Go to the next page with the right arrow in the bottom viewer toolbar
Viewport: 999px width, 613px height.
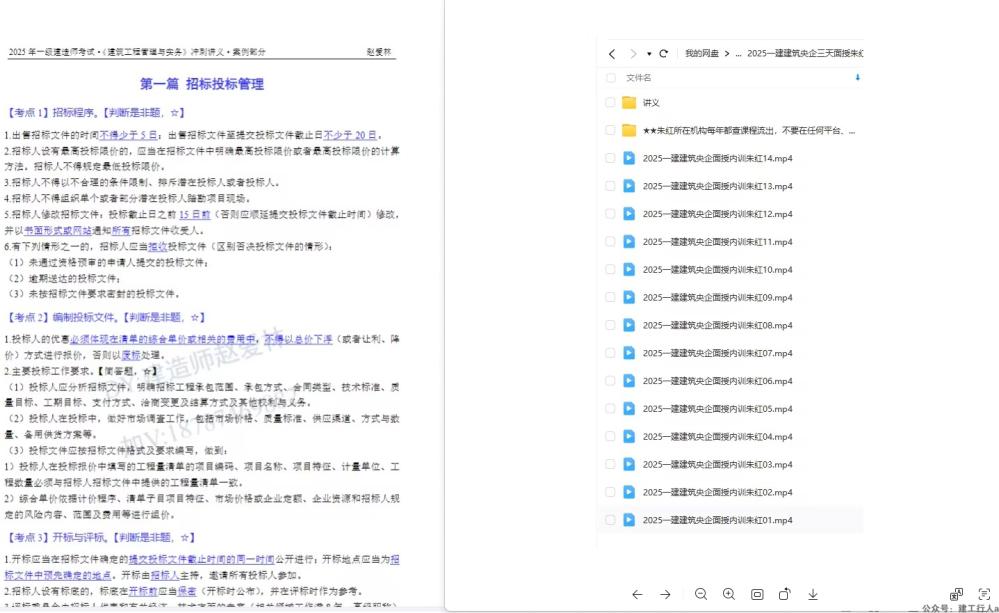[665, 595]
